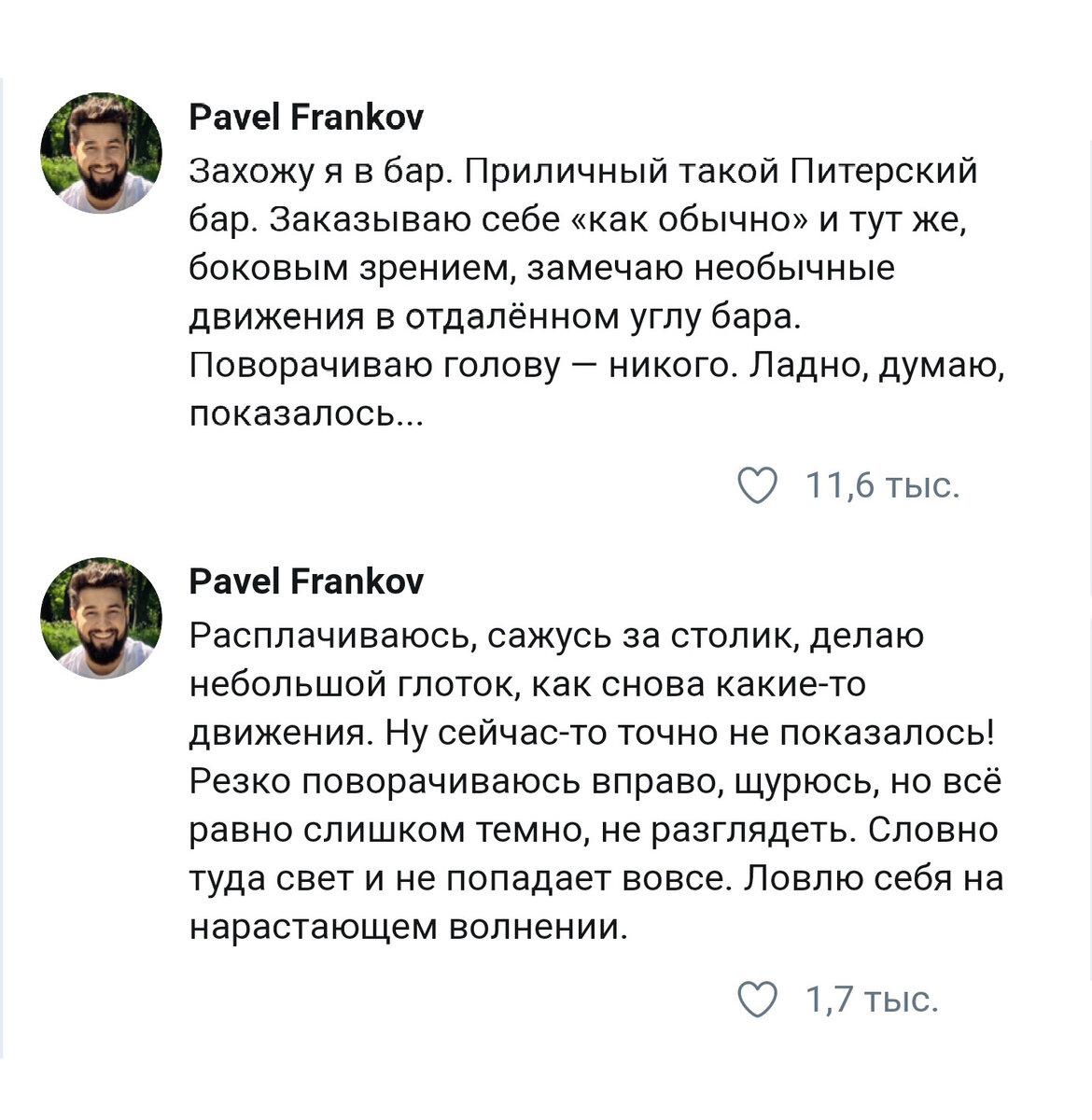
Task: Click the text "Поворачиваю голову" in first comment
Action: coord(375,366)
